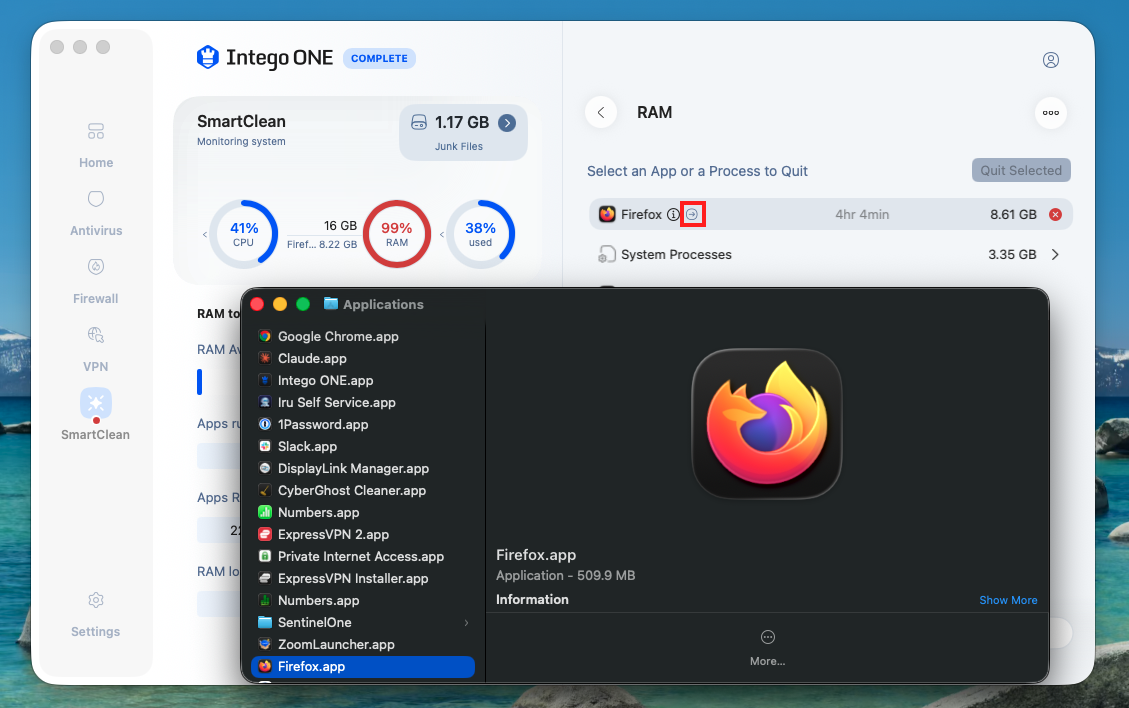The height and width of the screenshot is (708, 1129).
Task: Select the Firefox row in RAM list
Action: coord(831,215)
